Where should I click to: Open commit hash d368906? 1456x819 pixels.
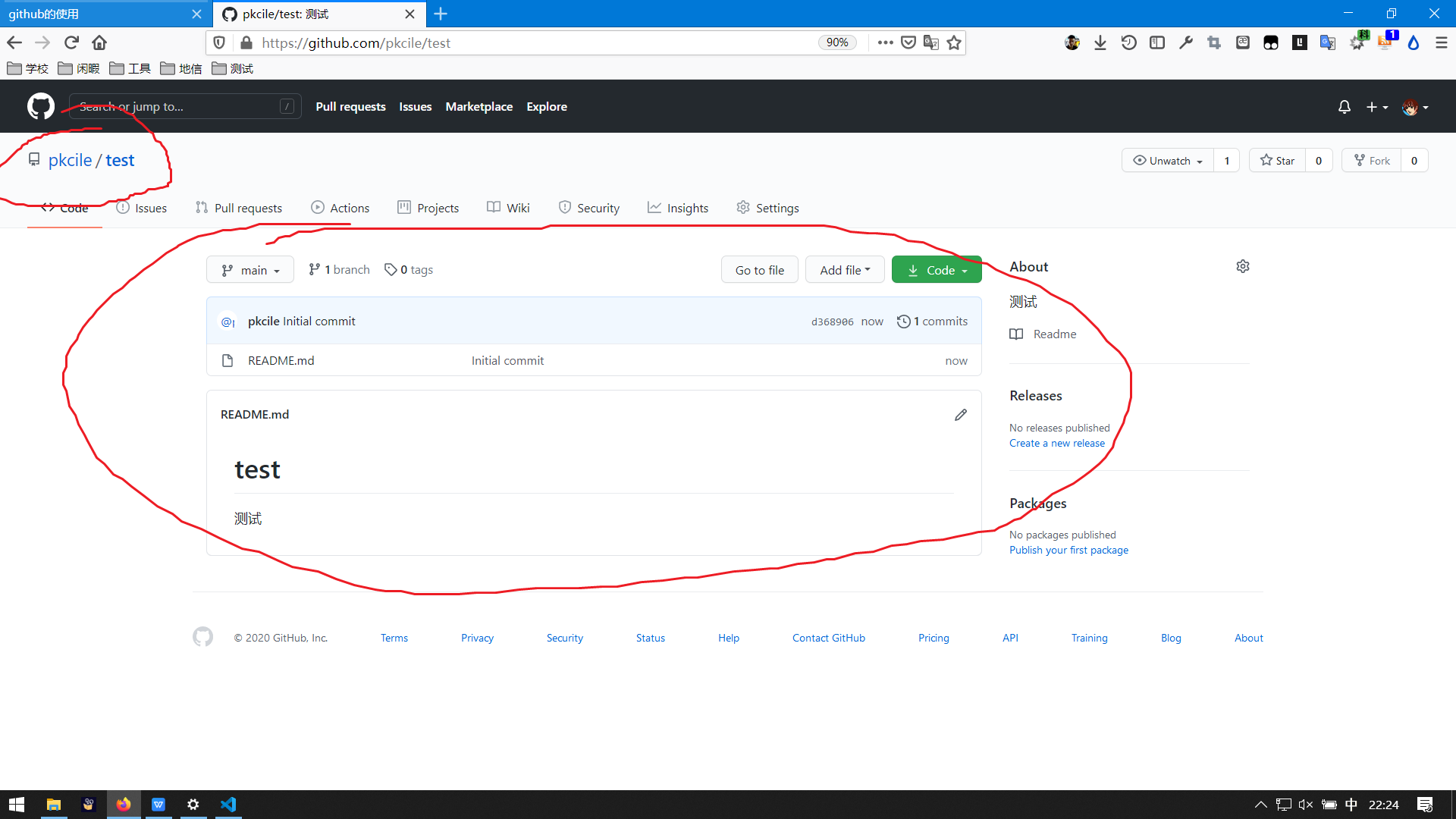833,322
